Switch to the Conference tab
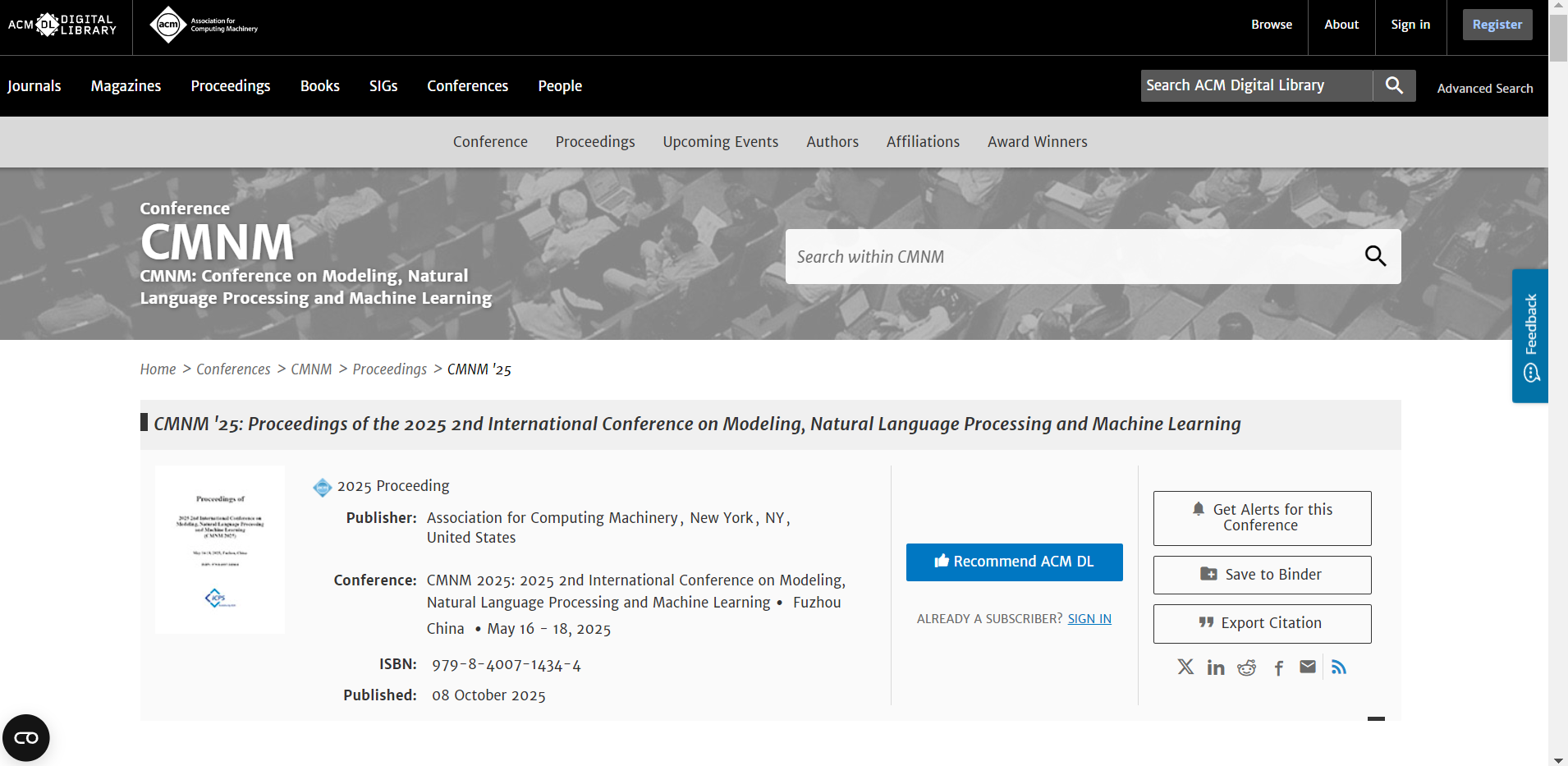Image resolution: width=1568 pixels, height=766 pixels. tap(490, 142)
